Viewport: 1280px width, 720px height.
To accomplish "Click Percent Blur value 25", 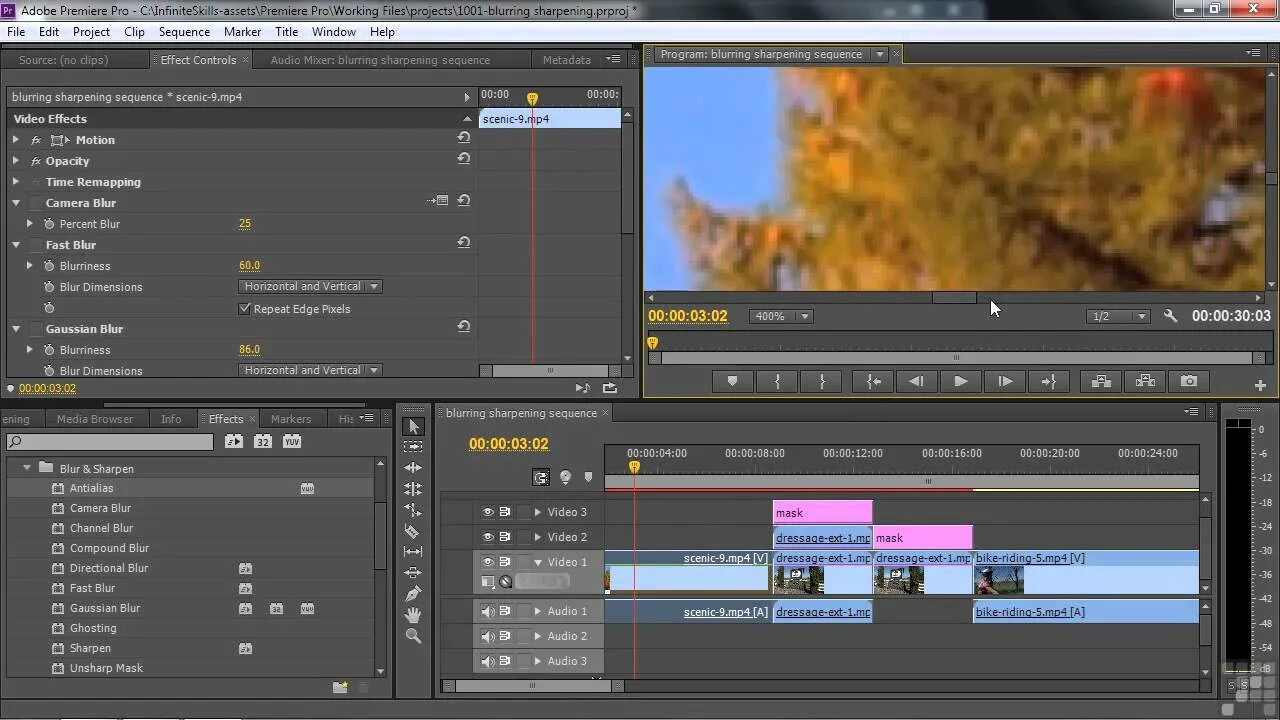I will pos(245,224).
